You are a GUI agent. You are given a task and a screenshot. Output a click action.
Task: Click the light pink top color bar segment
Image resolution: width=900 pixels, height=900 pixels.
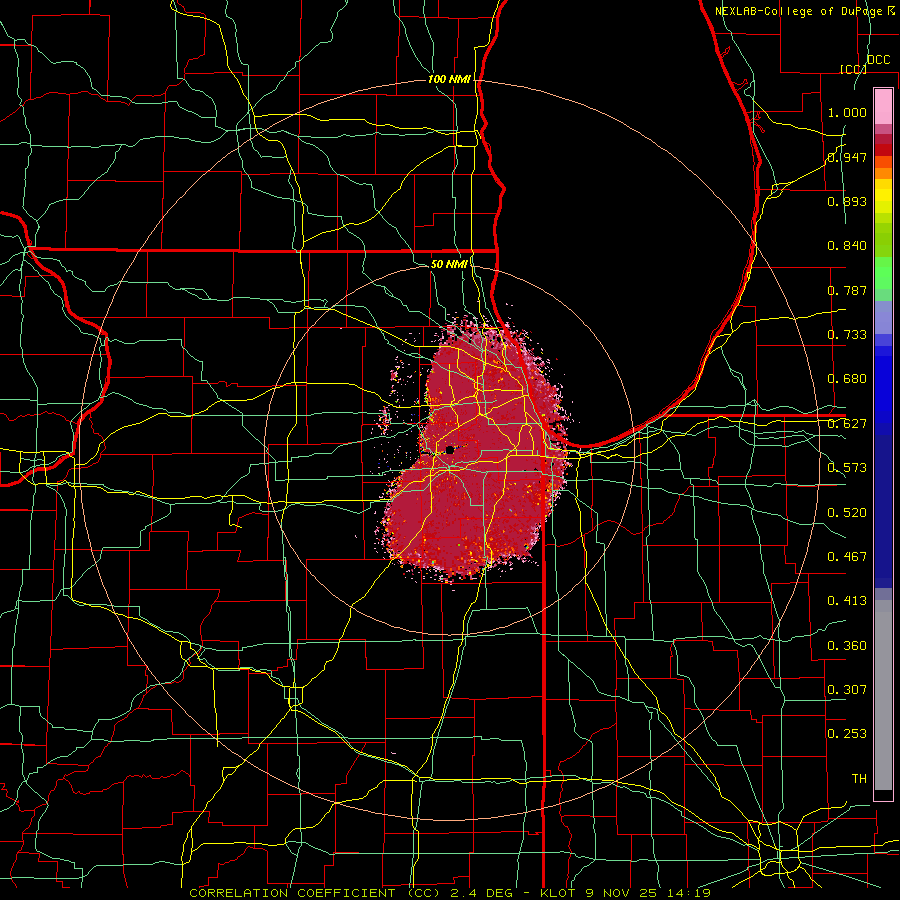pyautogui.click(x=883, y=106)
